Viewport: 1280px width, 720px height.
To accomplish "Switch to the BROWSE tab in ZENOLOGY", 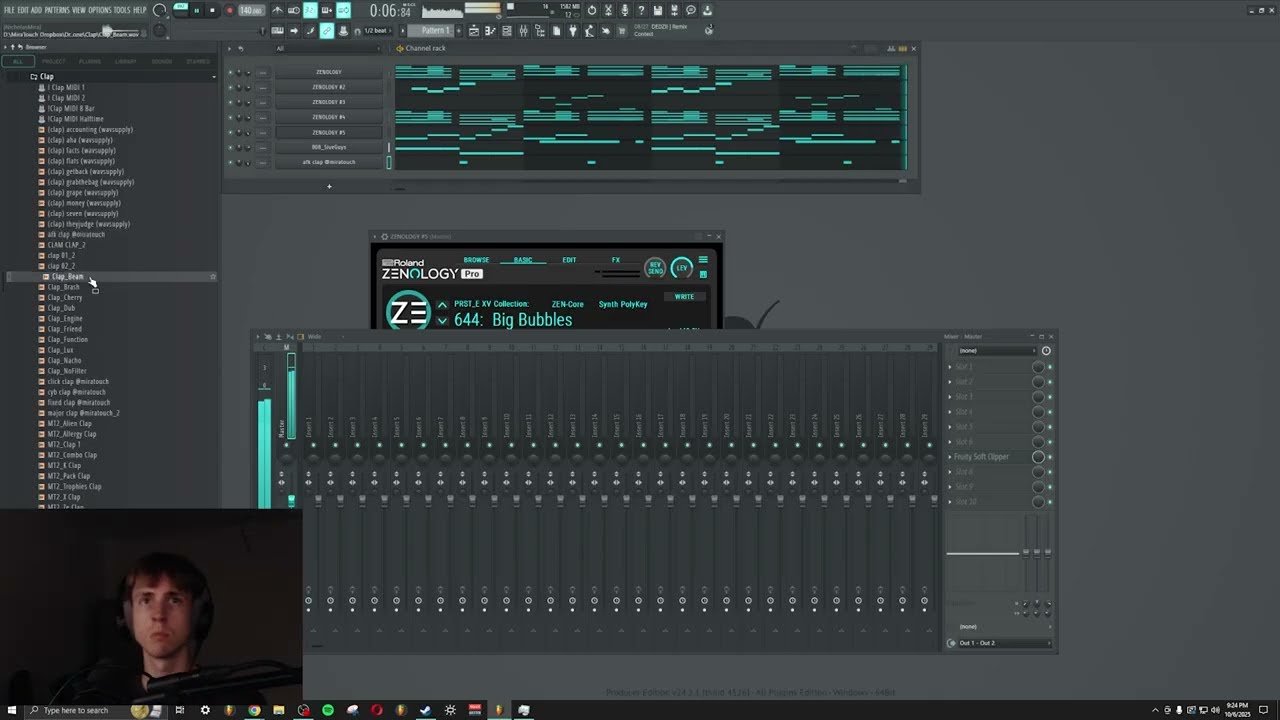I will (x=476, y=260).
